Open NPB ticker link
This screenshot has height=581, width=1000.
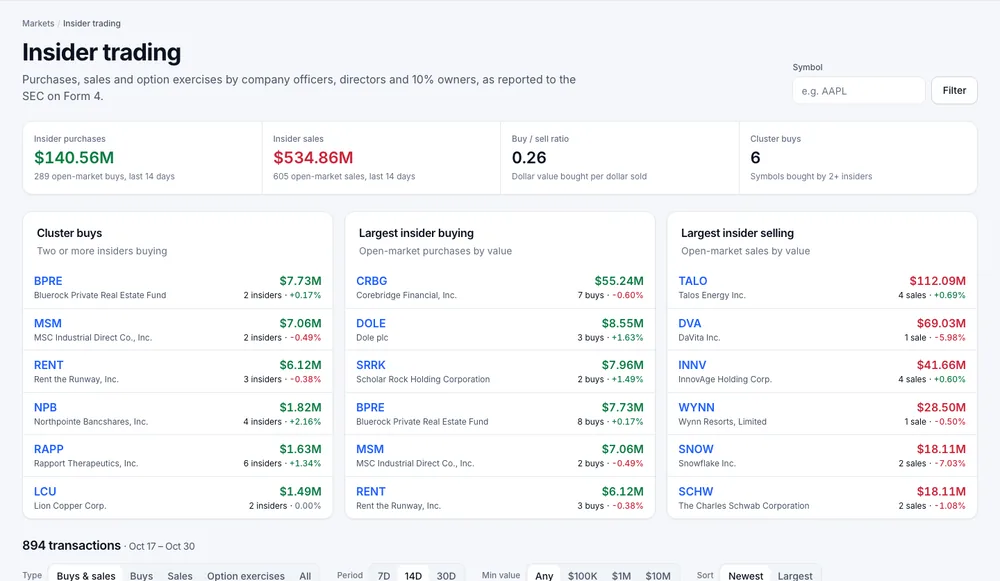pos(45,407)
